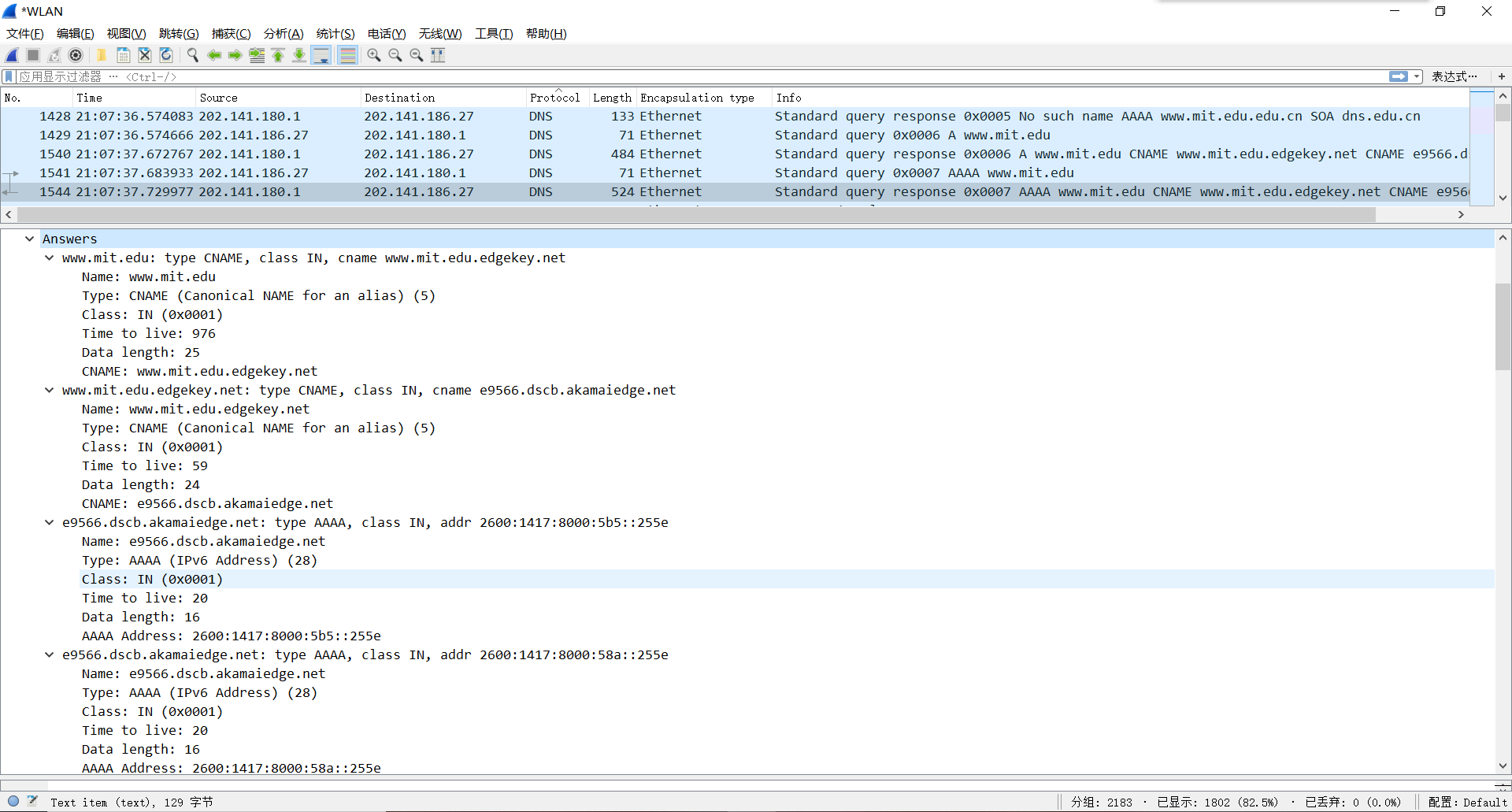Open the 配置: Default profile selector
This screenshot has width=1512, height=812.
tap(1467, 802)
